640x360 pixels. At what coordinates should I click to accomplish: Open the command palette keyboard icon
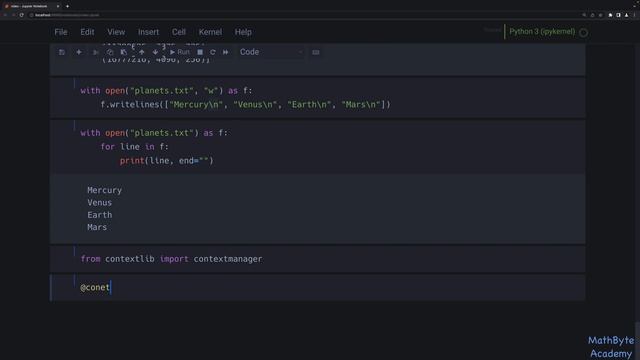pos(316,52)
